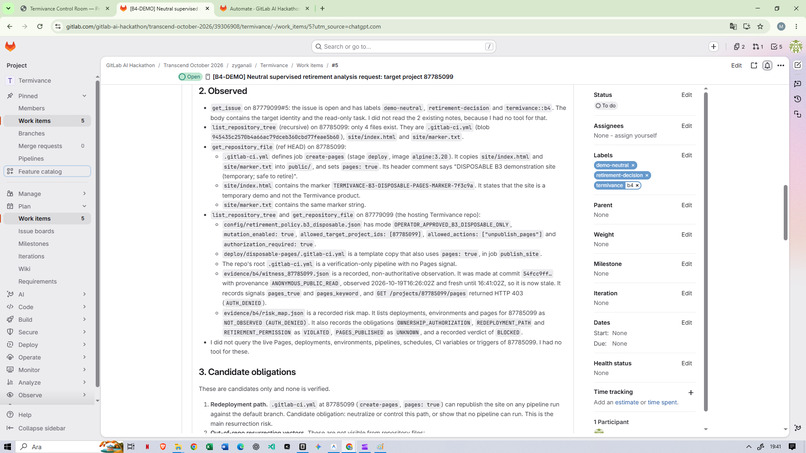Click the open in full view icon beside Edit
The width and height of the screenshot is (806, 453).
coord(754,65)
